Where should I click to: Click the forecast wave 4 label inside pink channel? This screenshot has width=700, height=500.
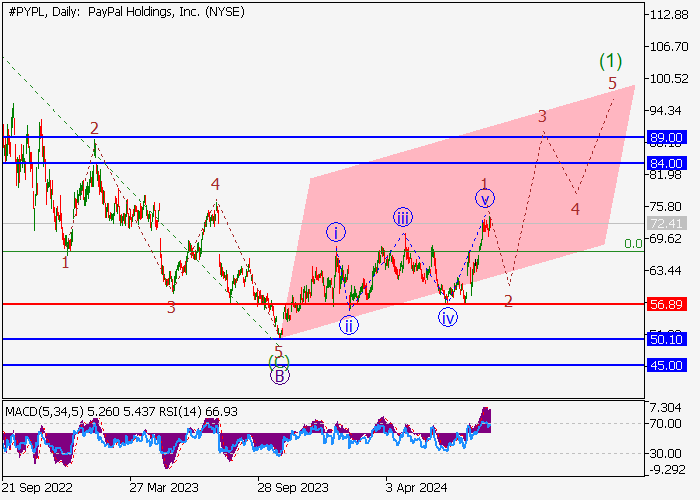coord(575,209)
